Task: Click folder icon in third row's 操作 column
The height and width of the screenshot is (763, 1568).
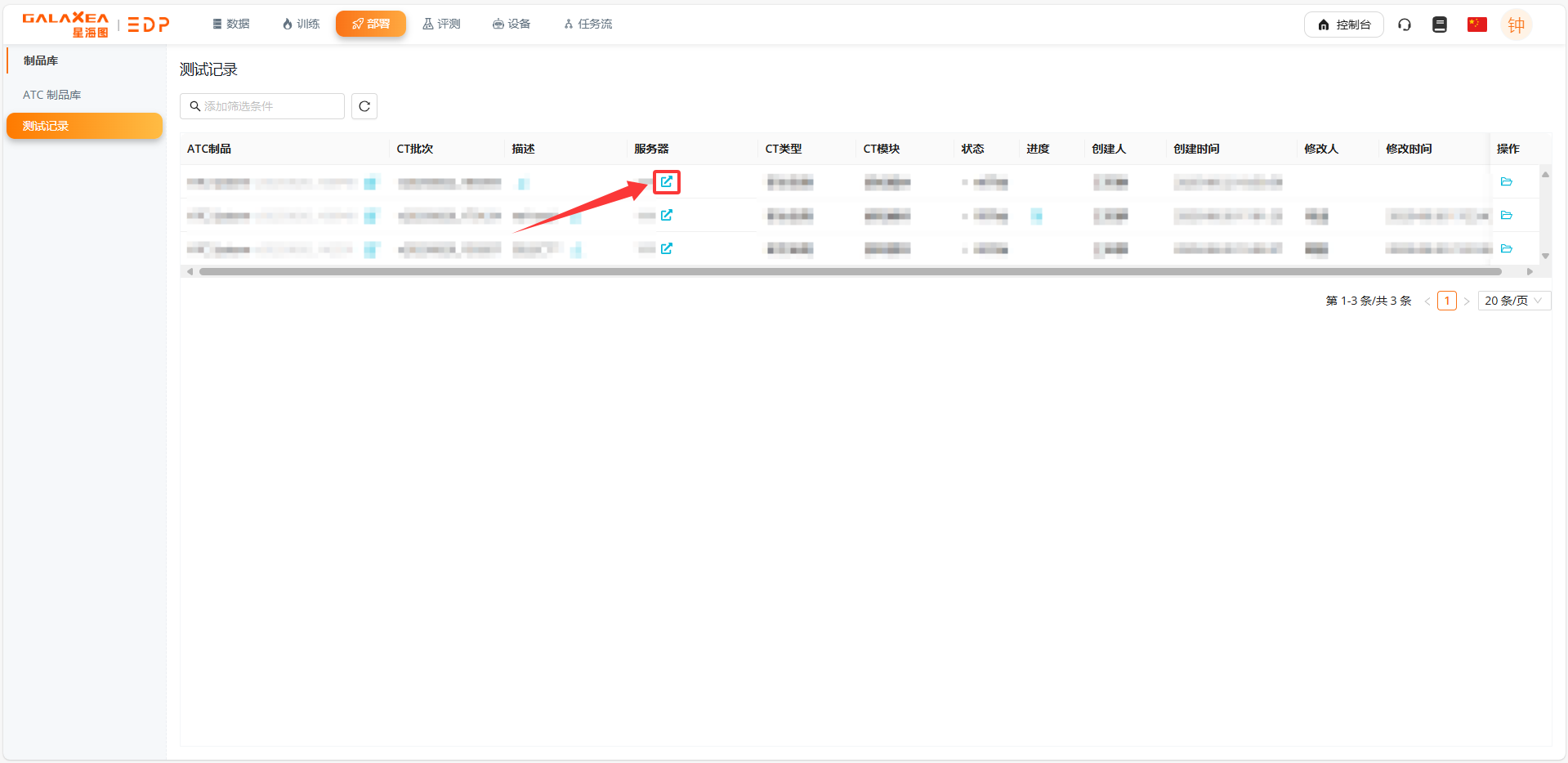Action: pyautogui.click(x=1507, y=249)
